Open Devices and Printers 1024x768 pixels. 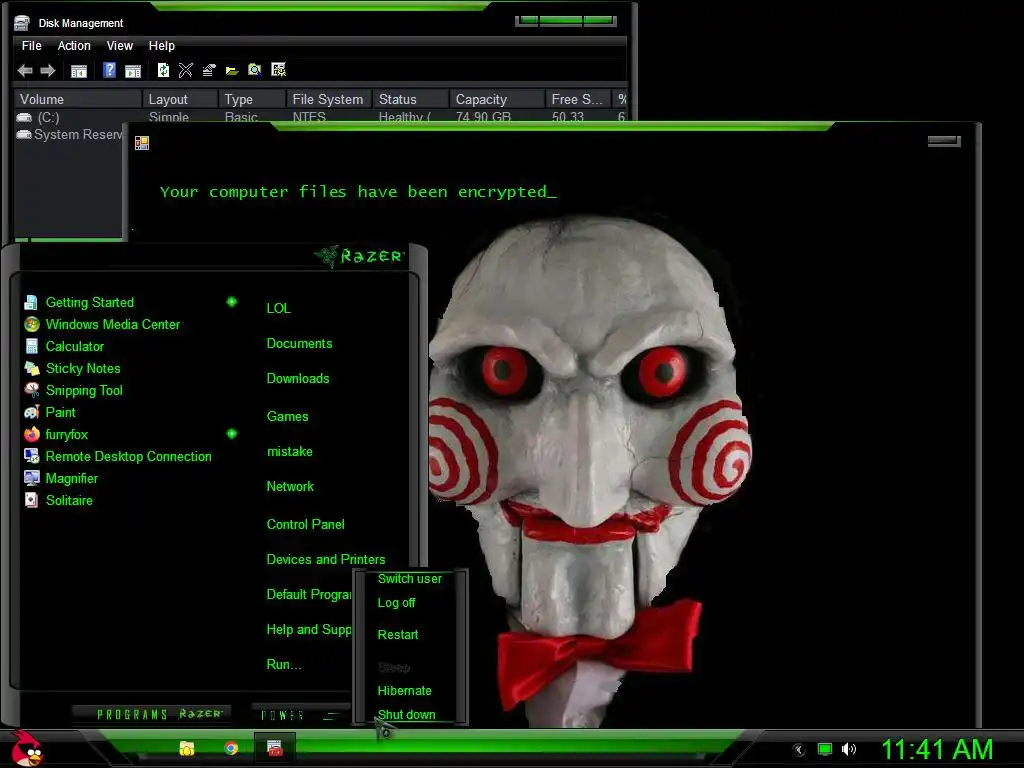point(325,560)
